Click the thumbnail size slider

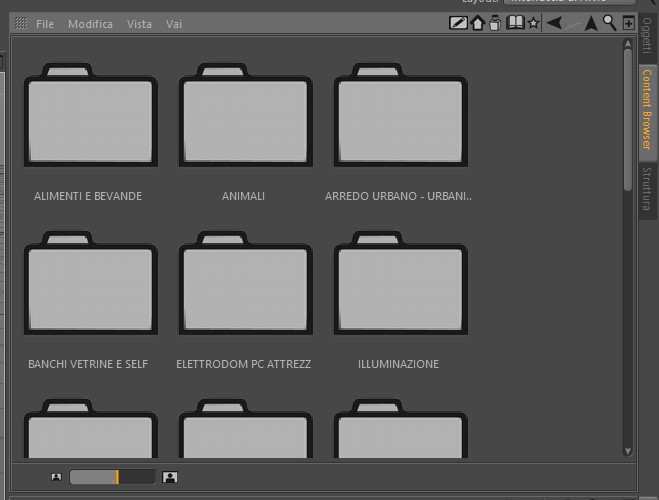point(112,477)
